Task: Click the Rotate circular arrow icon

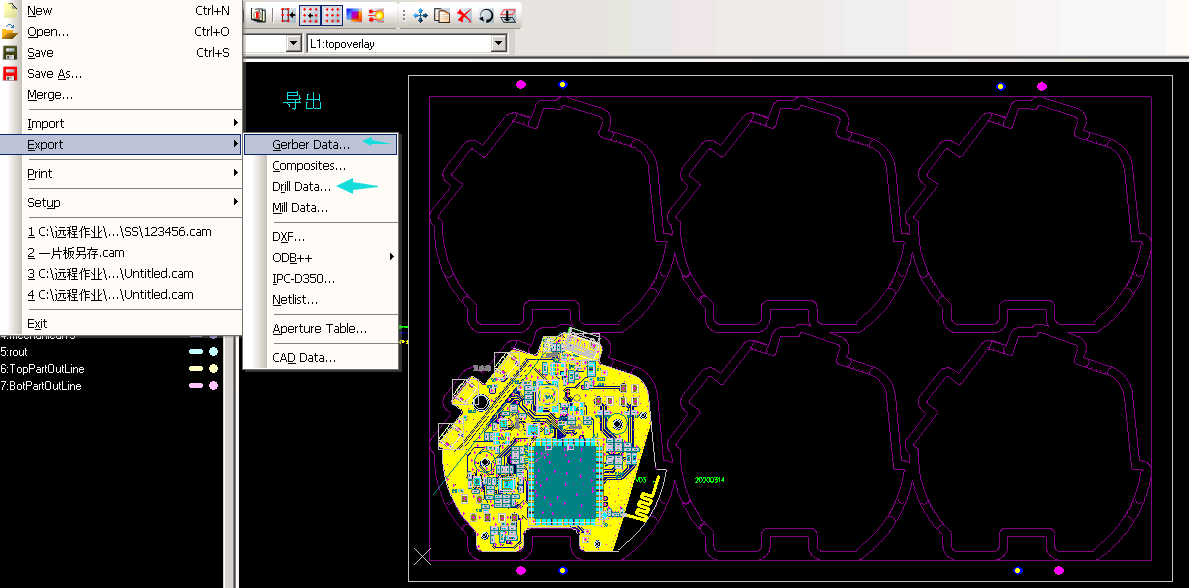Action: click(486, 16)
